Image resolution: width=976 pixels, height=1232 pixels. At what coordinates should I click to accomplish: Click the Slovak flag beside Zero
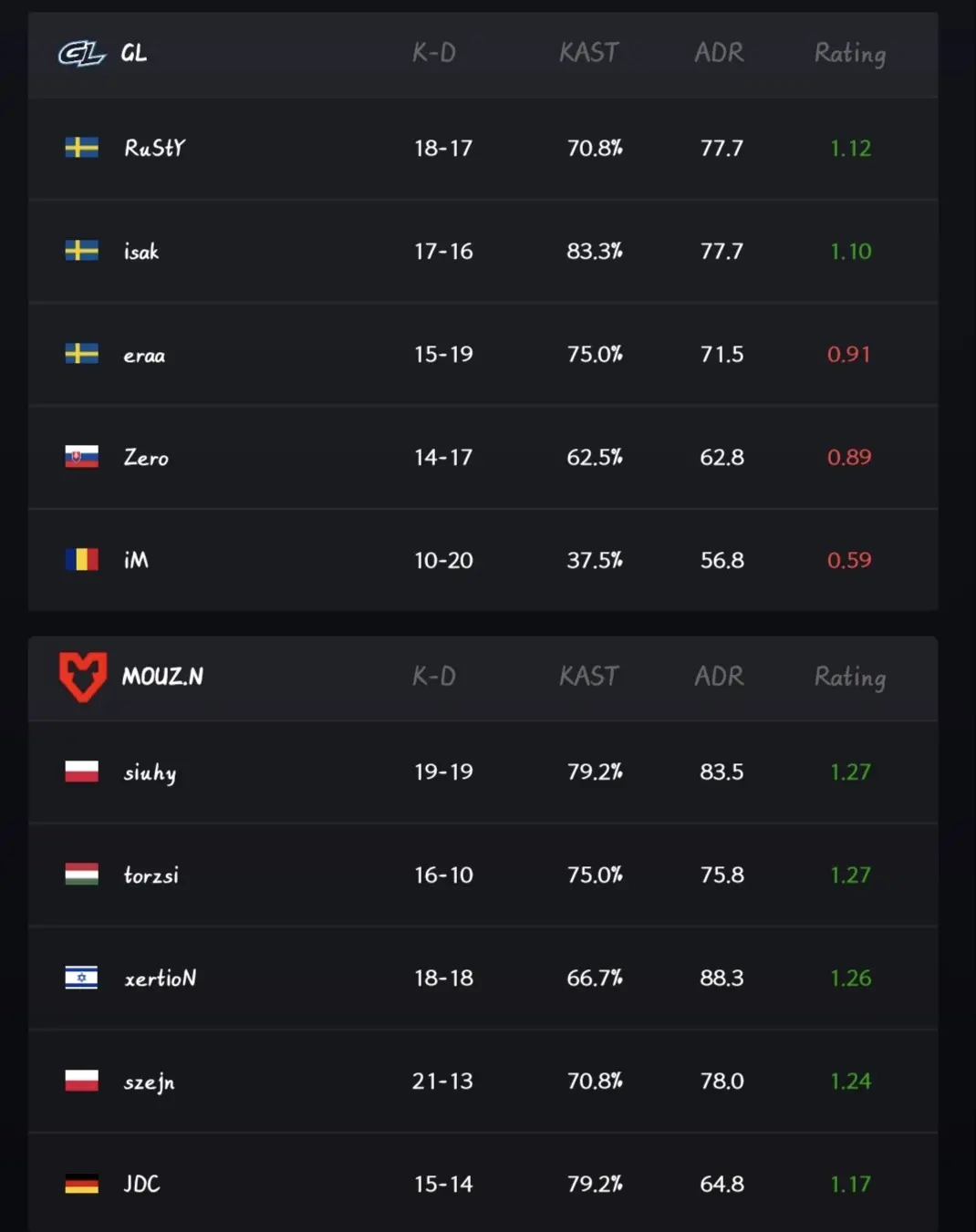82,457
